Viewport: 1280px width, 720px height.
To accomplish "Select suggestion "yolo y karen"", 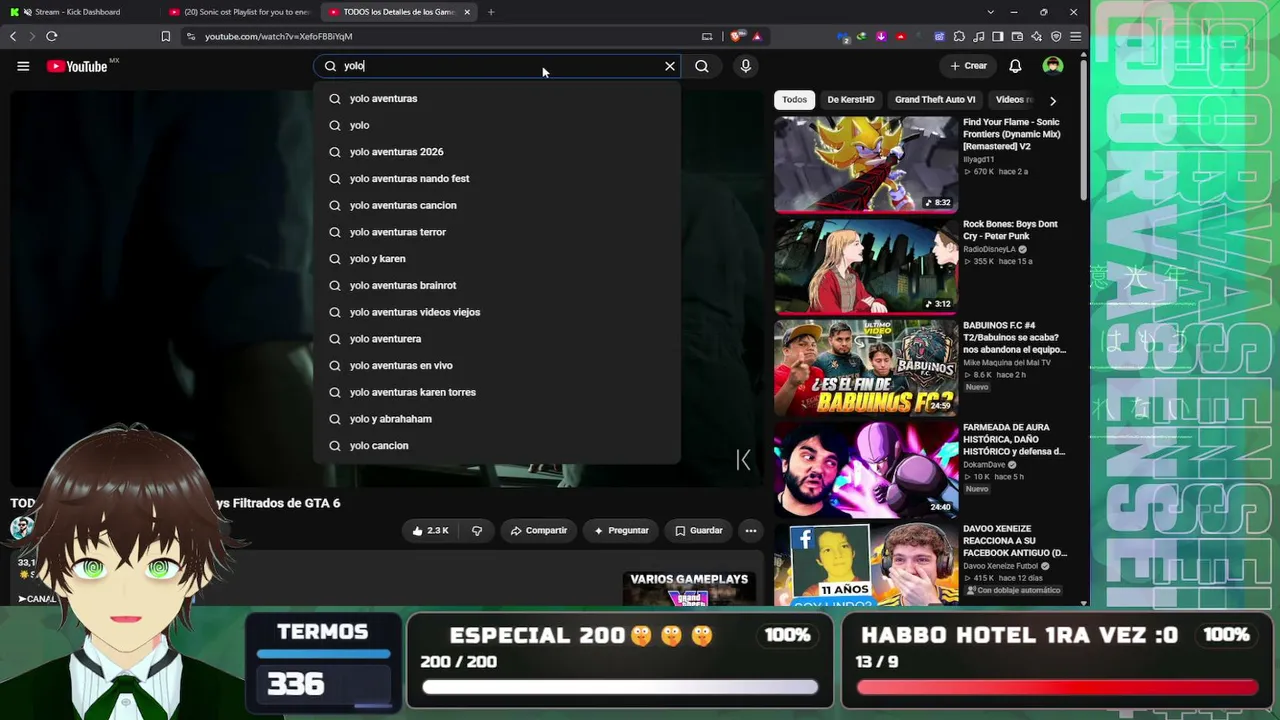I will pos(496,258).
